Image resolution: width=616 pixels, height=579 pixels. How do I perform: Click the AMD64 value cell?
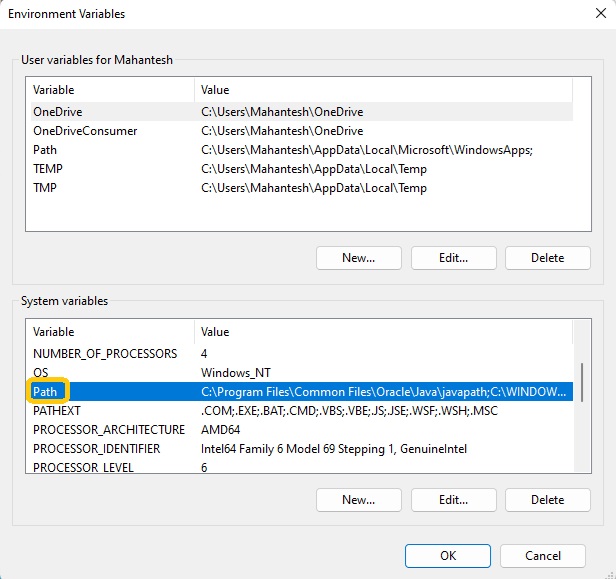coord(220,429)
